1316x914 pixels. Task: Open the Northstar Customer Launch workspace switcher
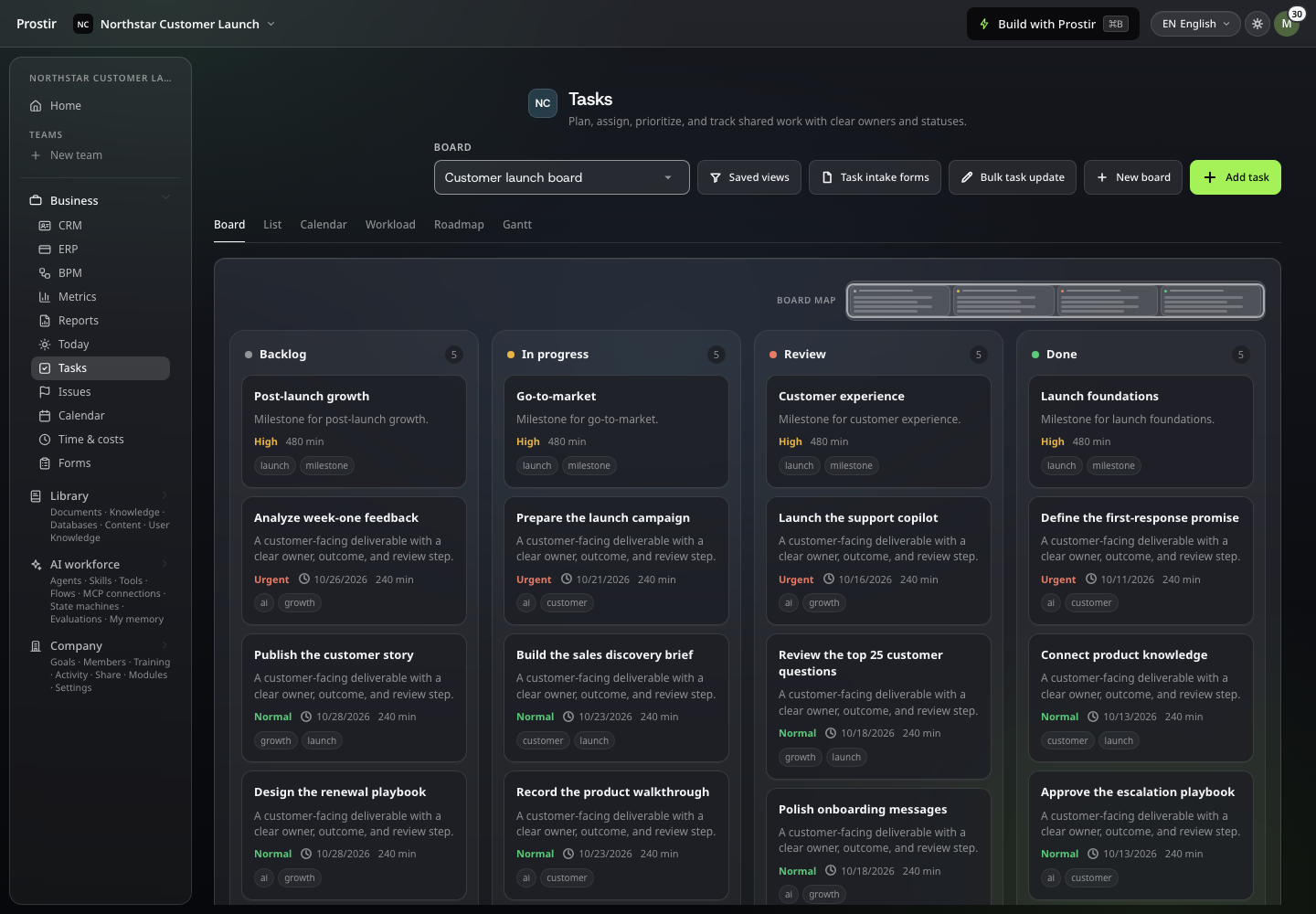point(174,24)
